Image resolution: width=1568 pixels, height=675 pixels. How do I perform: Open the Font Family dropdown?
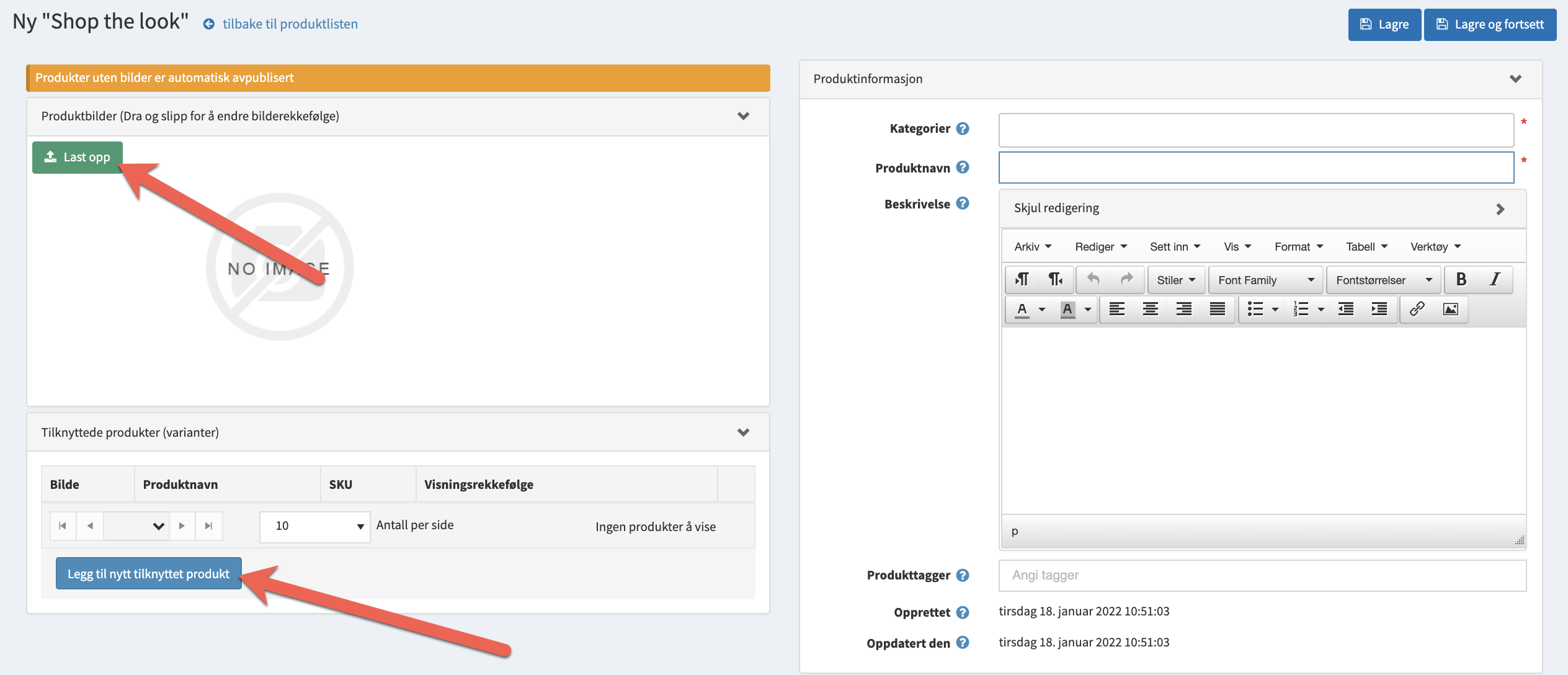[1265, 280]
